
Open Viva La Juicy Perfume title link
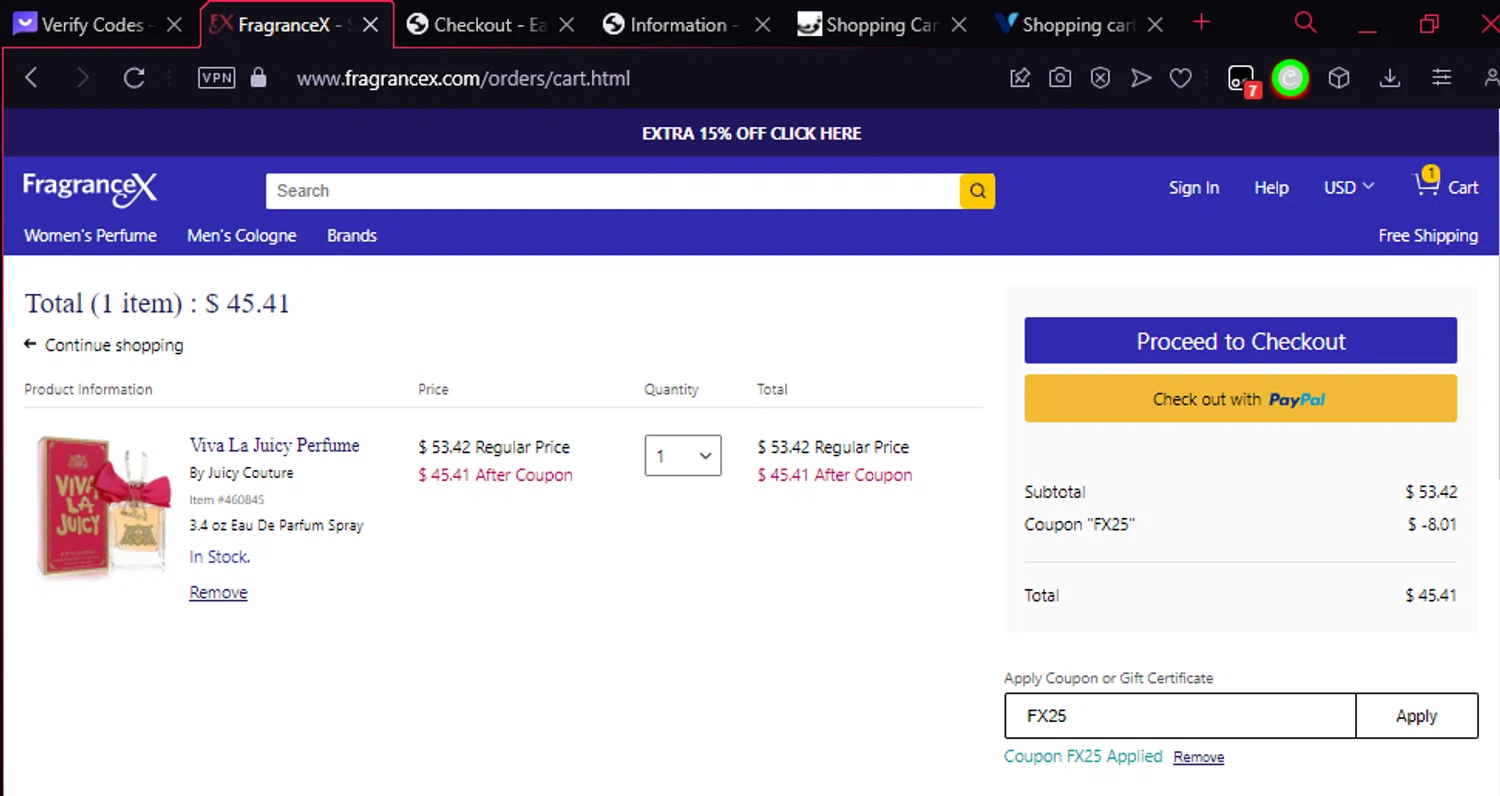click(x=274, y=445)
